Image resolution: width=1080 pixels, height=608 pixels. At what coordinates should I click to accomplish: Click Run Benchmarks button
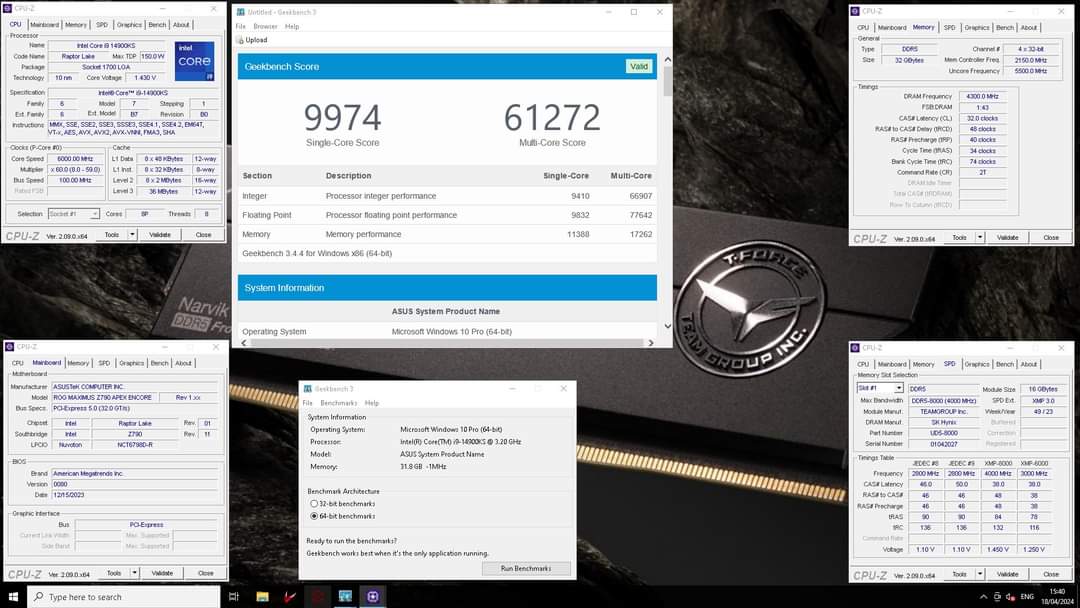pyautogui.click(x=526, y=569)
